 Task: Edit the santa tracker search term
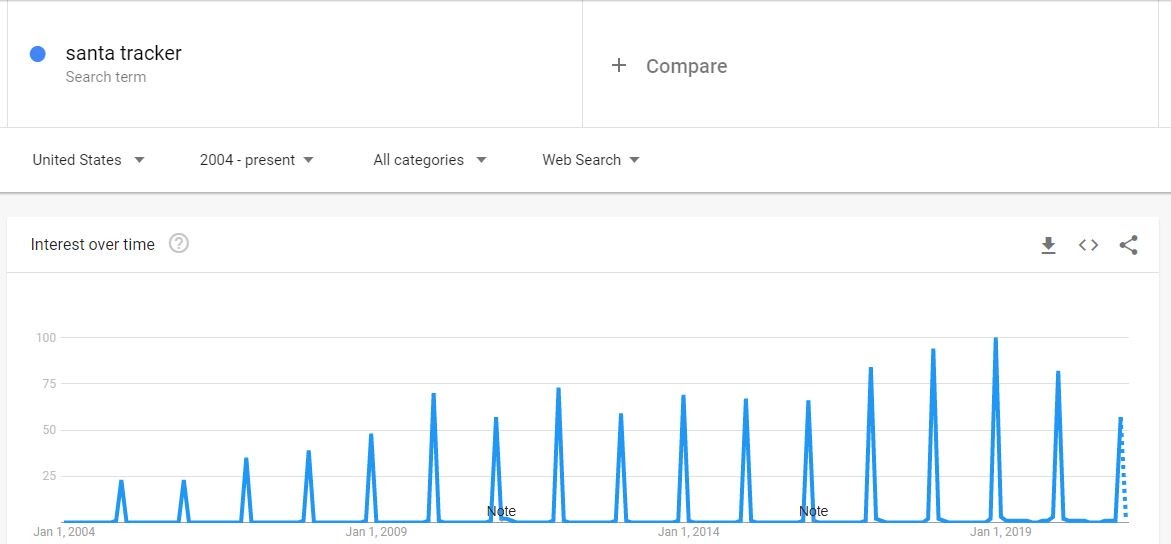[123, 53]
